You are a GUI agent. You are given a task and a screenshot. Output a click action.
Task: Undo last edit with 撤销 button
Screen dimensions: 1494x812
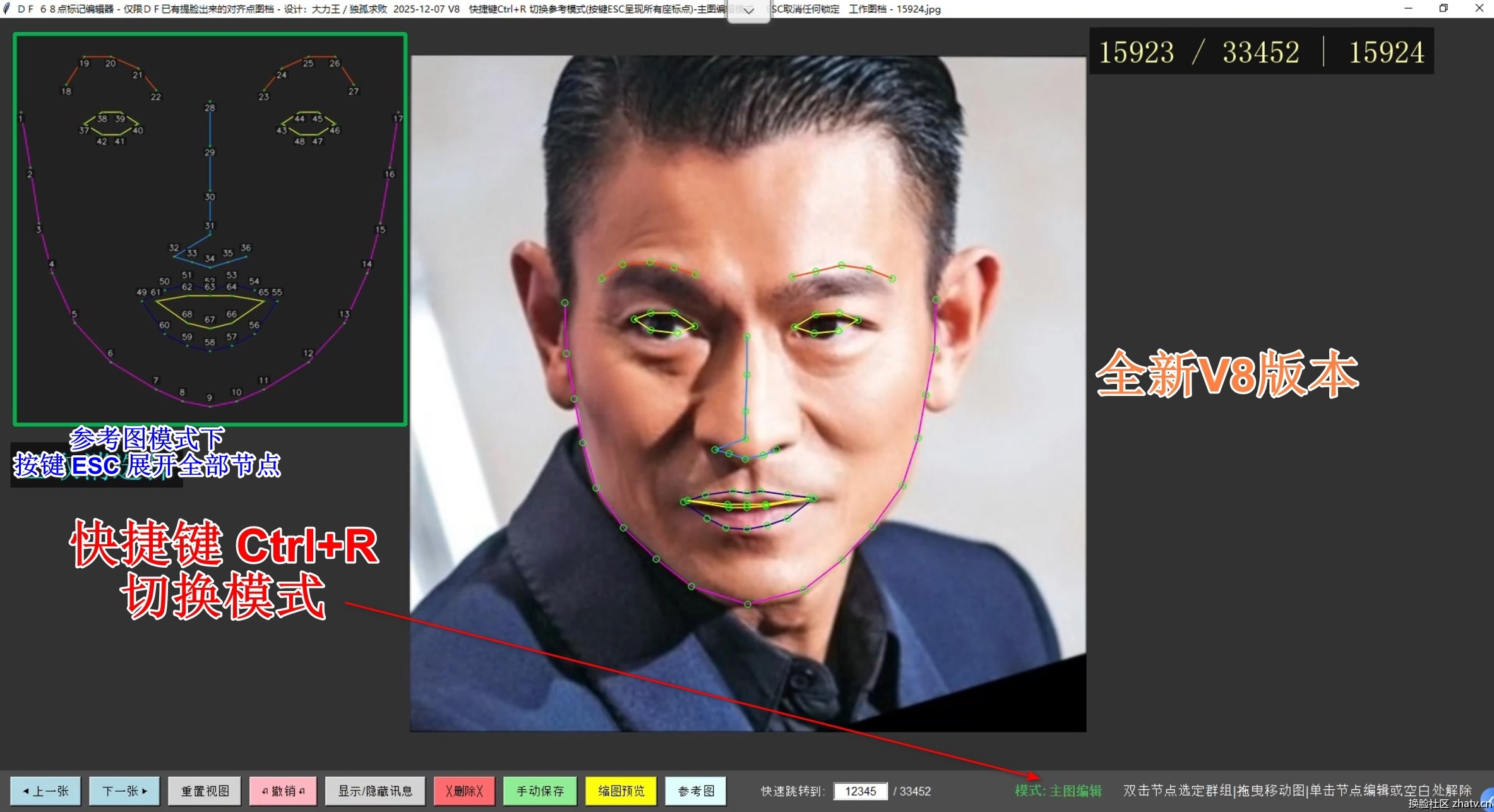[283, 791]
